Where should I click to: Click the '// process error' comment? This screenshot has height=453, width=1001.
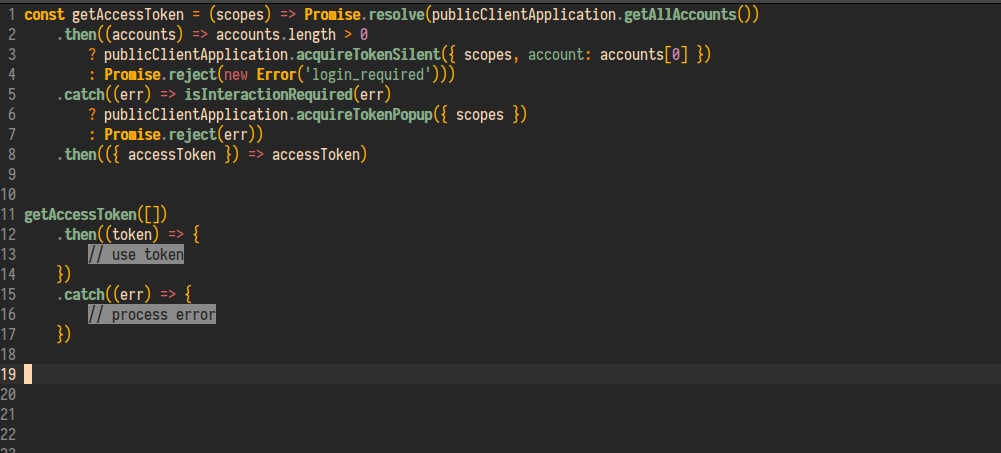tap(152, 314)
